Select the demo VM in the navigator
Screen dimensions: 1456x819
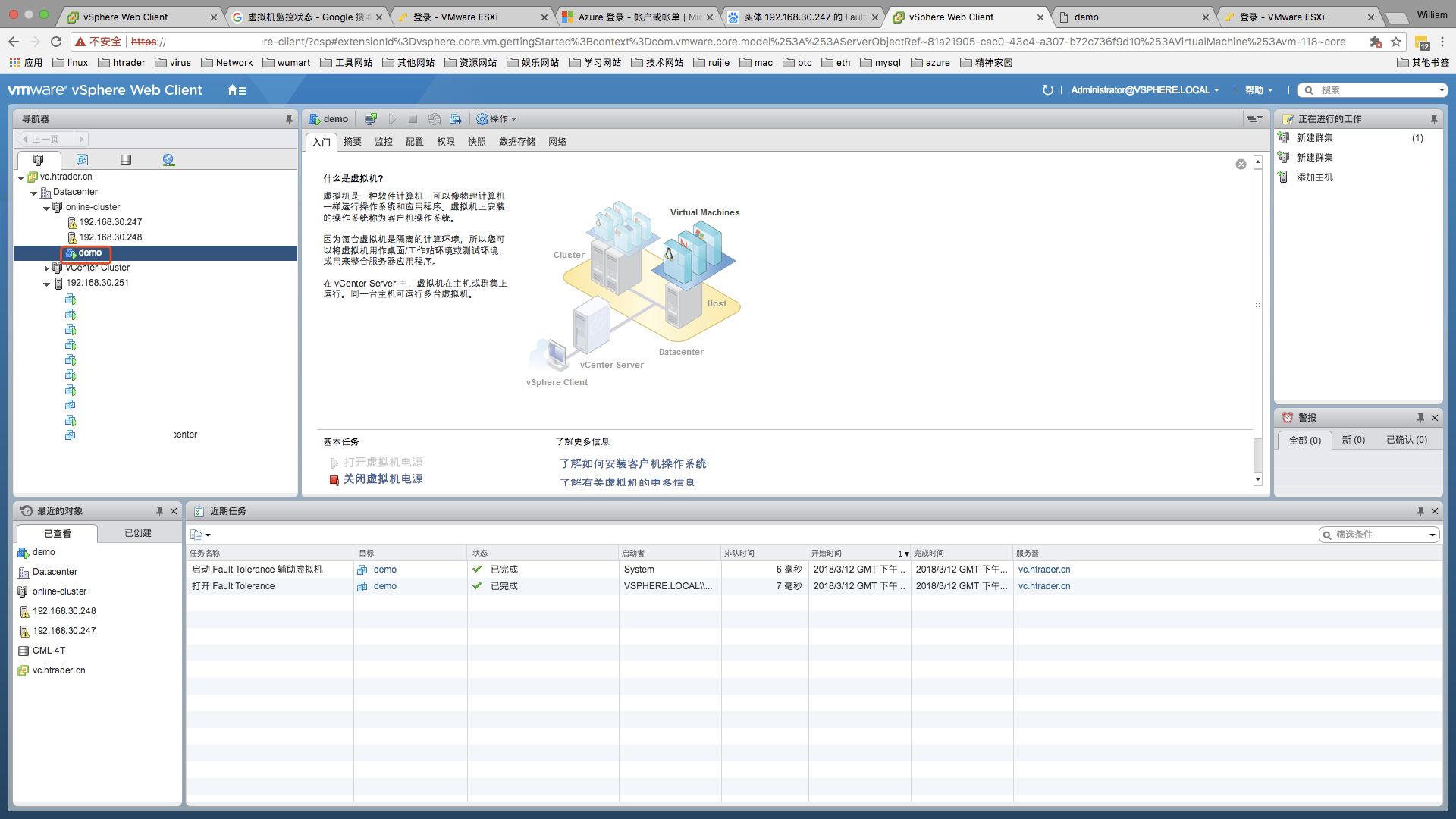click(x=89, y=253)
